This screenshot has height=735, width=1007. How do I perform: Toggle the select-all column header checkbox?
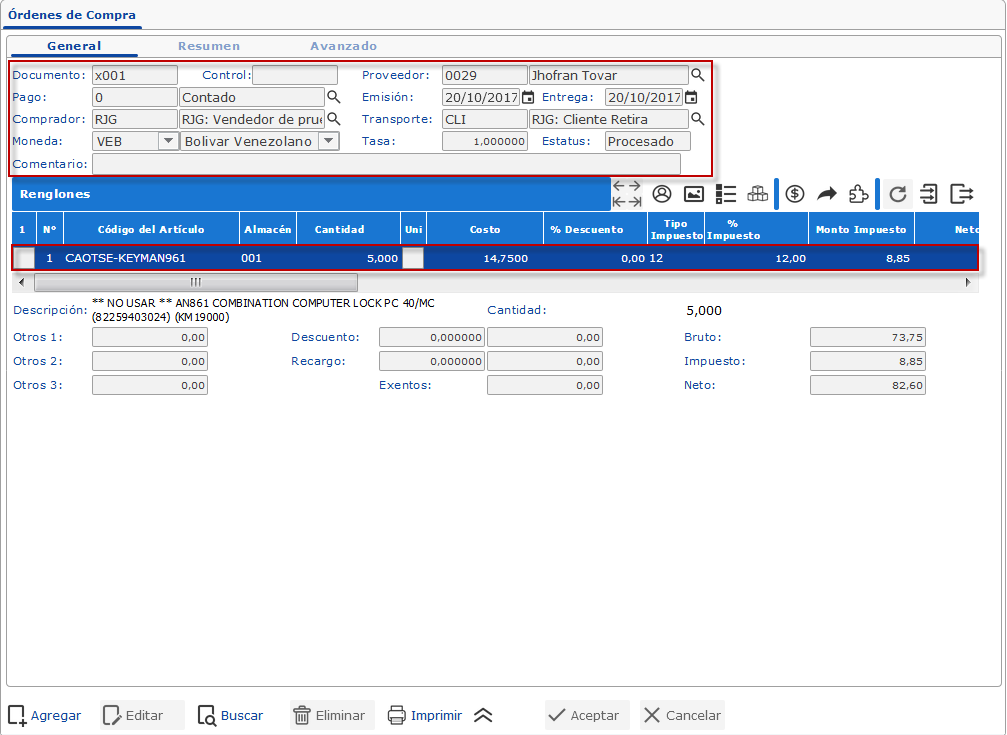[x=23, y=229]
